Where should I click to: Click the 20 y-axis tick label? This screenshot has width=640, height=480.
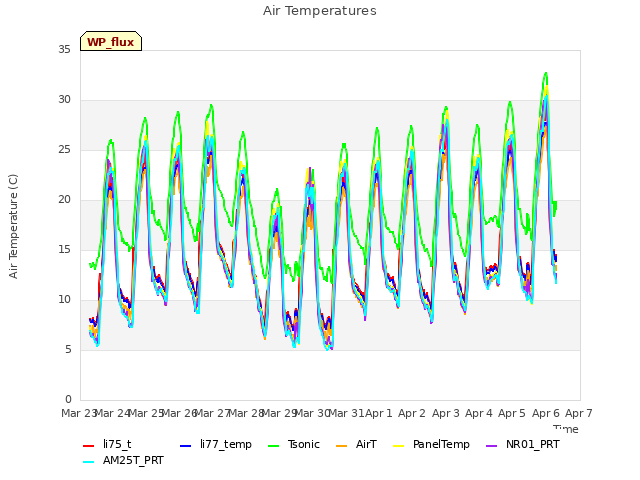64,200
